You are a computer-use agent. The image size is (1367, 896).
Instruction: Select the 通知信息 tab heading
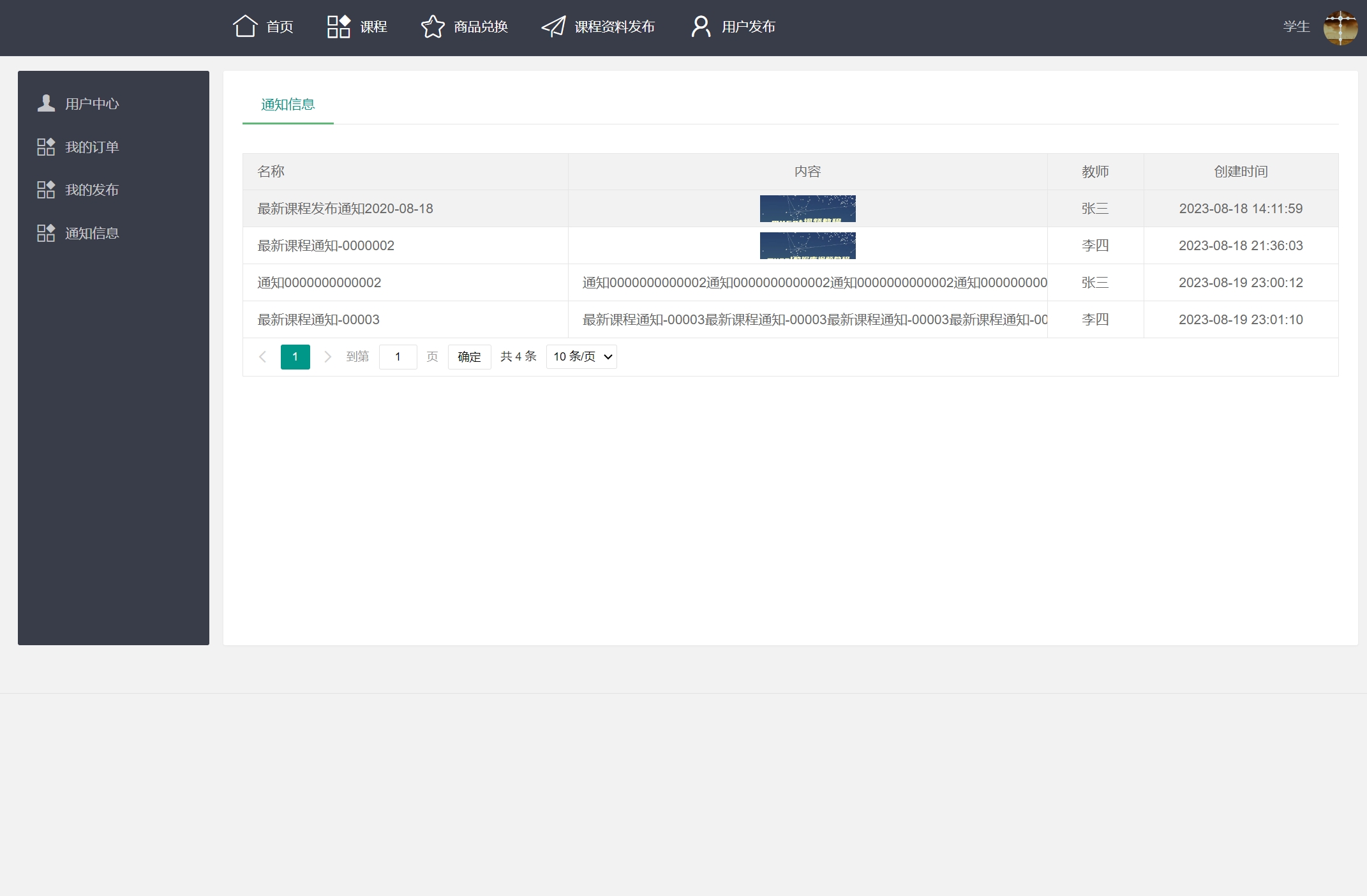[x=288, y=104]
